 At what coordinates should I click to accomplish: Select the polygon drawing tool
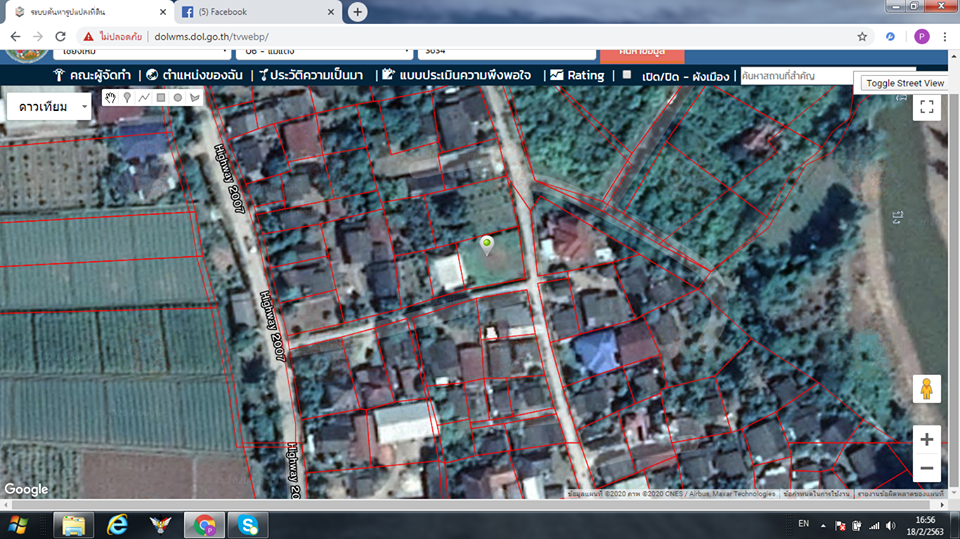pyautogui.click(x=195, y=97)
